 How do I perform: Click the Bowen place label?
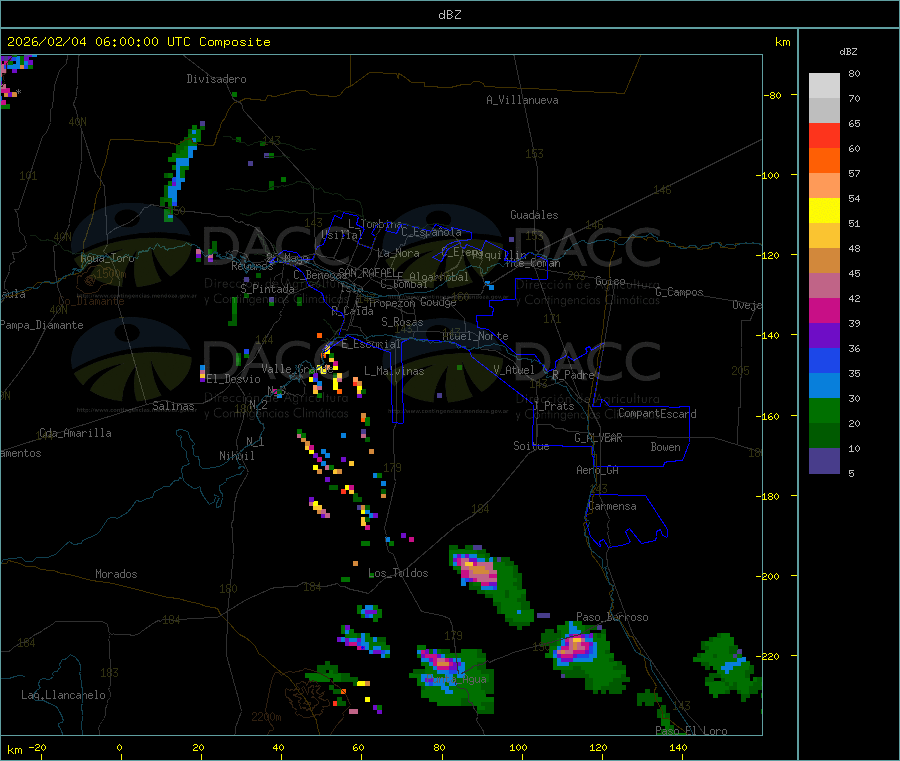tap(665, 447)
